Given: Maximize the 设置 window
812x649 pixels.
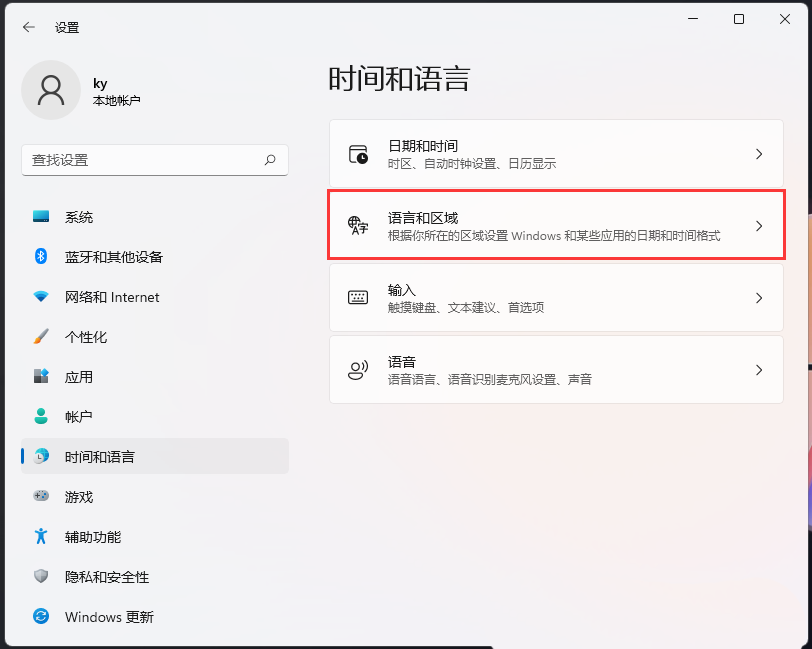Looking at the screenshot, I should (739, 19).
